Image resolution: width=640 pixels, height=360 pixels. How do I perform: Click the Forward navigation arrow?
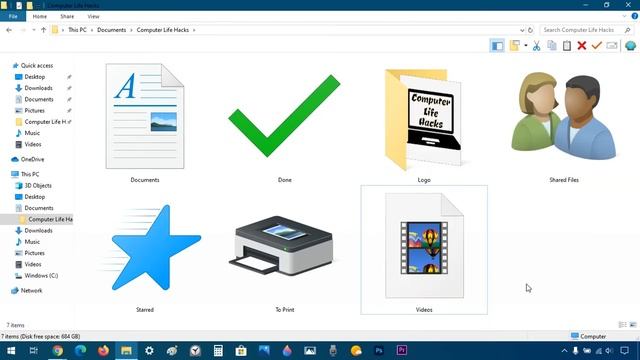pos(23,30)
